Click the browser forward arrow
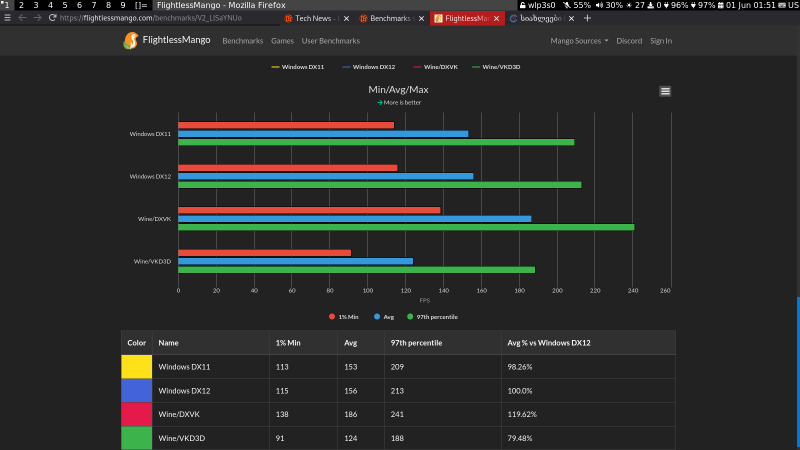 (x=37, y=18)
